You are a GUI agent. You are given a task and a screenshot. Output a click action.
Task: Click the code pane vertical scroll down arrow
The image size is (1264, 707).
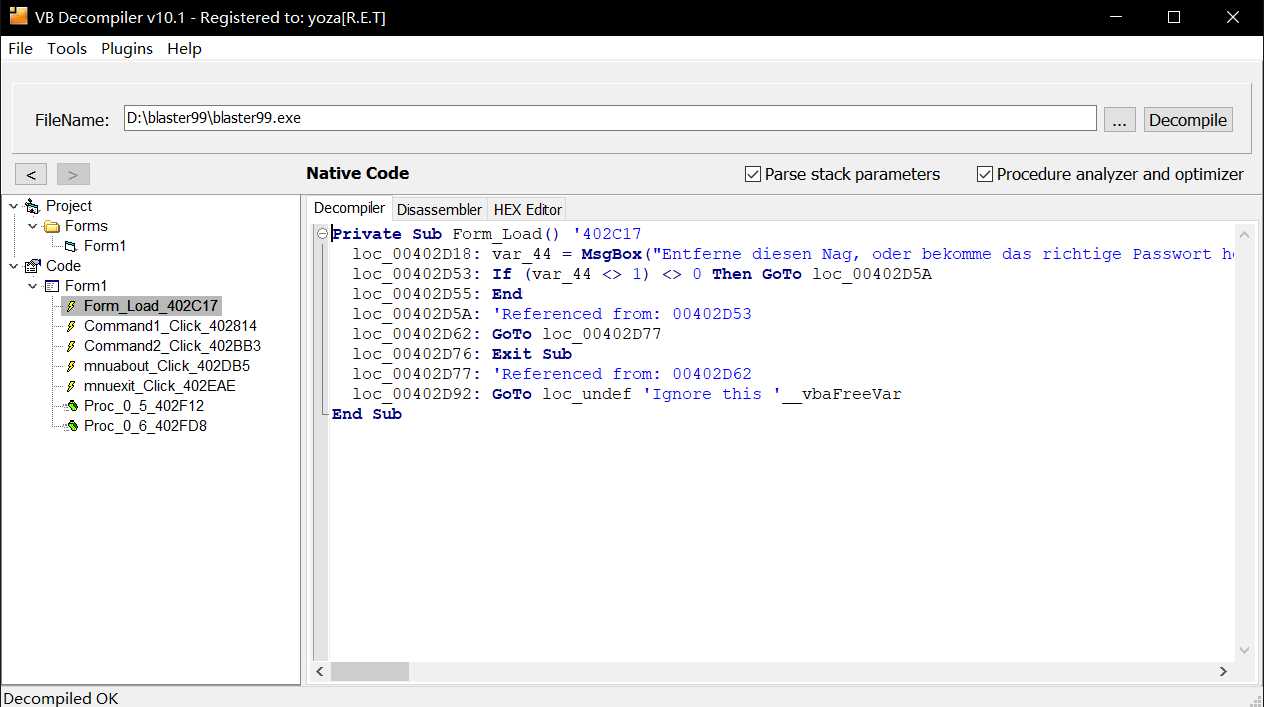(x=1244, y=650)
